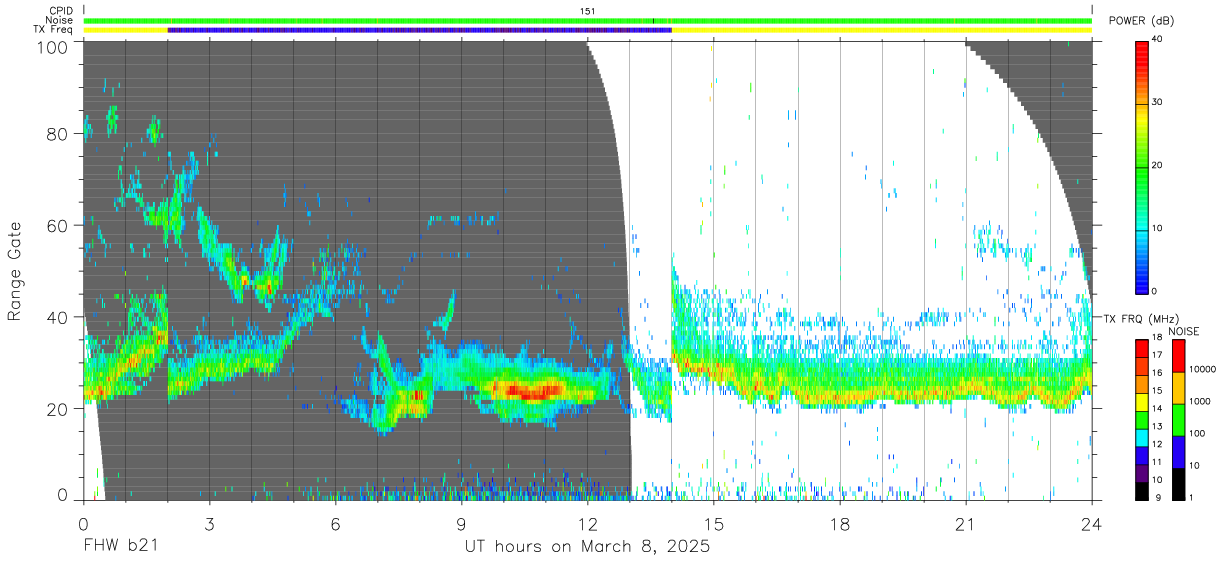This screenshot has height=567, width=1228.
Task: Click the 21 hour tick label
Action: (966, 524)
